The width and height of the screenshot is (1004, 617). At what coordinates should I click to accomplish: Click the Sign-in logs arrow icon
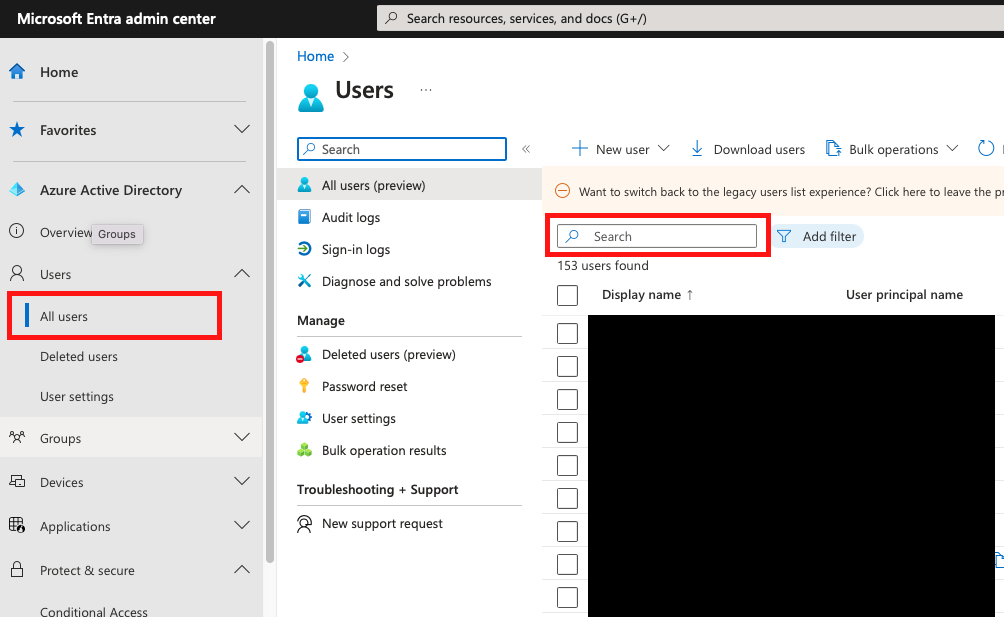[x=305, y=249]
